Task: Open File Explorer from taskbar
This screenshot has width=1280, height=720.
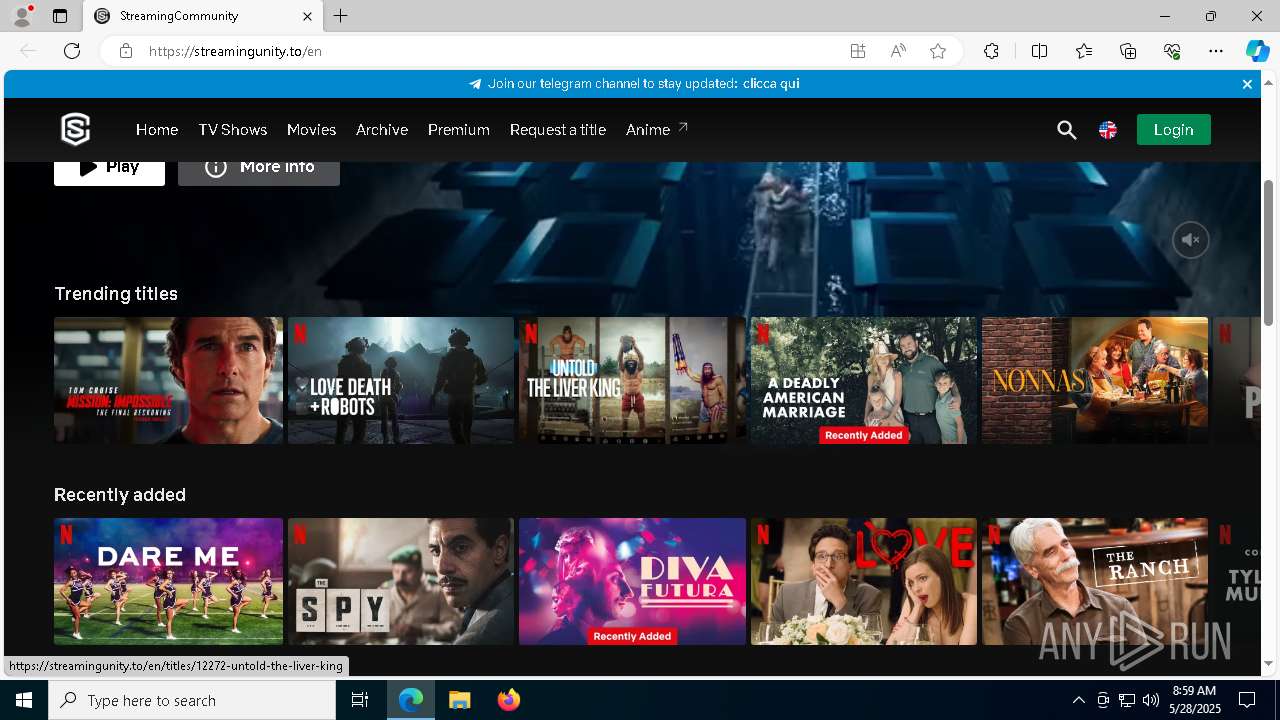Action: tap(459, 700)
